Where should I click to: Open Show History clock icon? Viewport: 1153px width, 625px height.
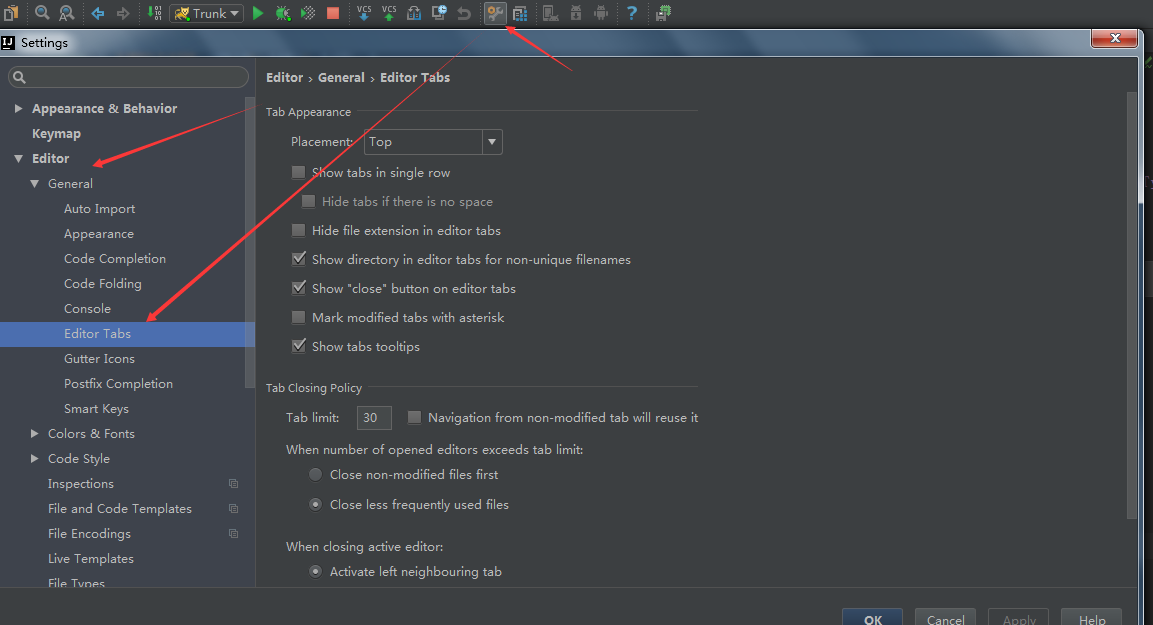coord(439,12)
